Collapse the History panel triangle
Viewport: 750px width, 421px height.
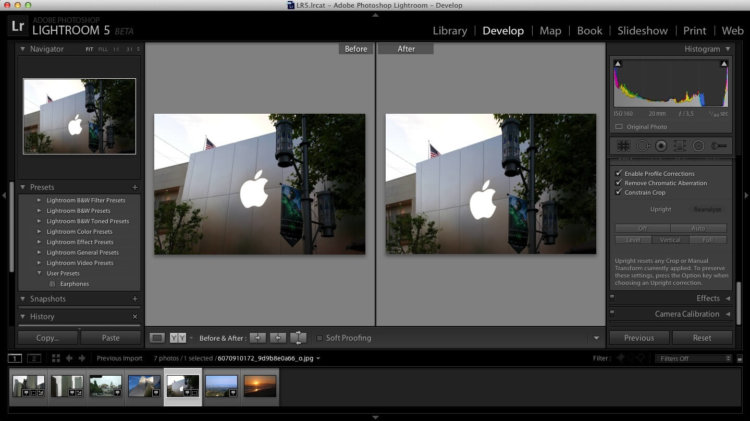(22, 317)
